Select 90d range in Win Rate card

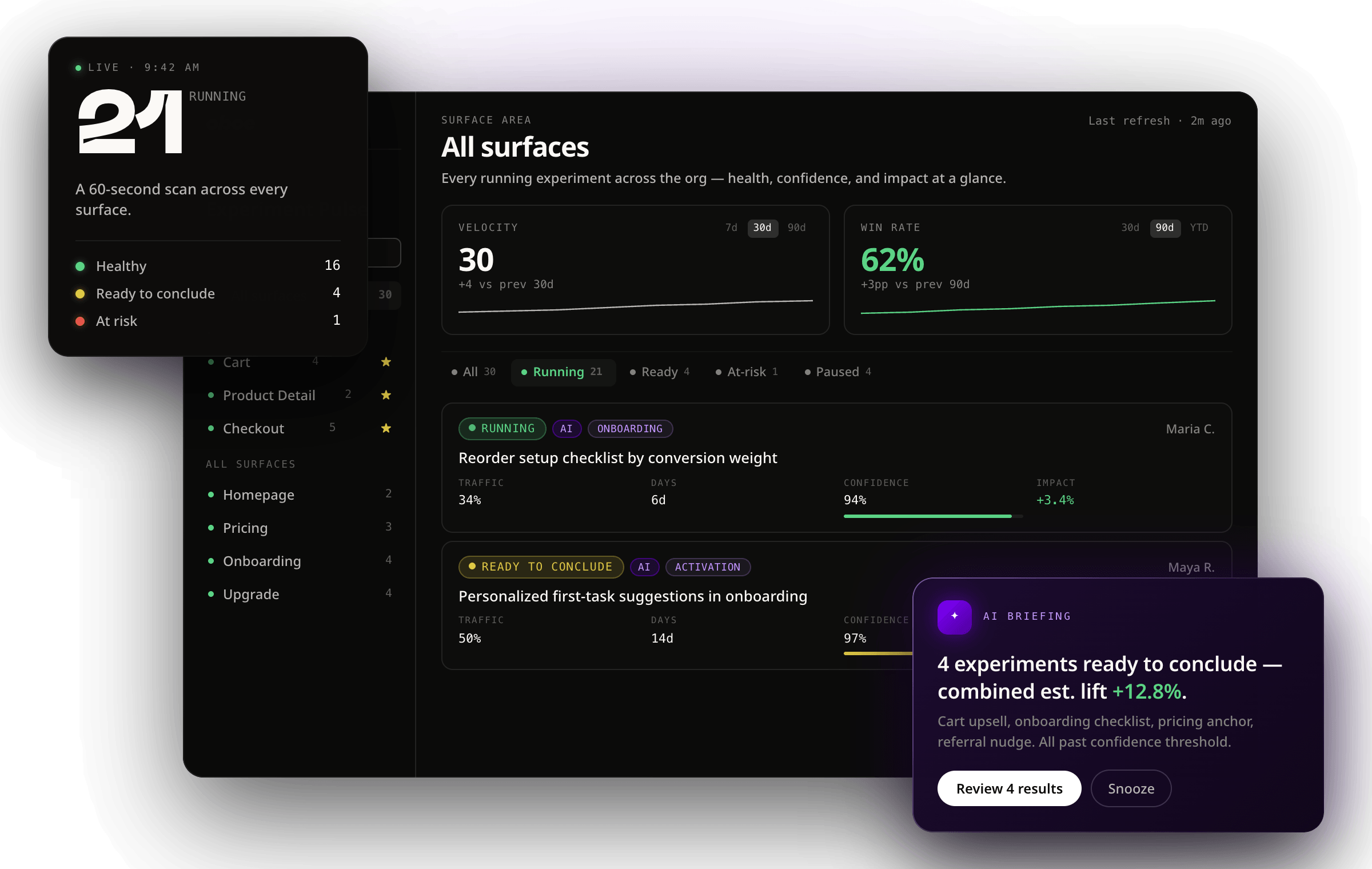[1164, 228]
